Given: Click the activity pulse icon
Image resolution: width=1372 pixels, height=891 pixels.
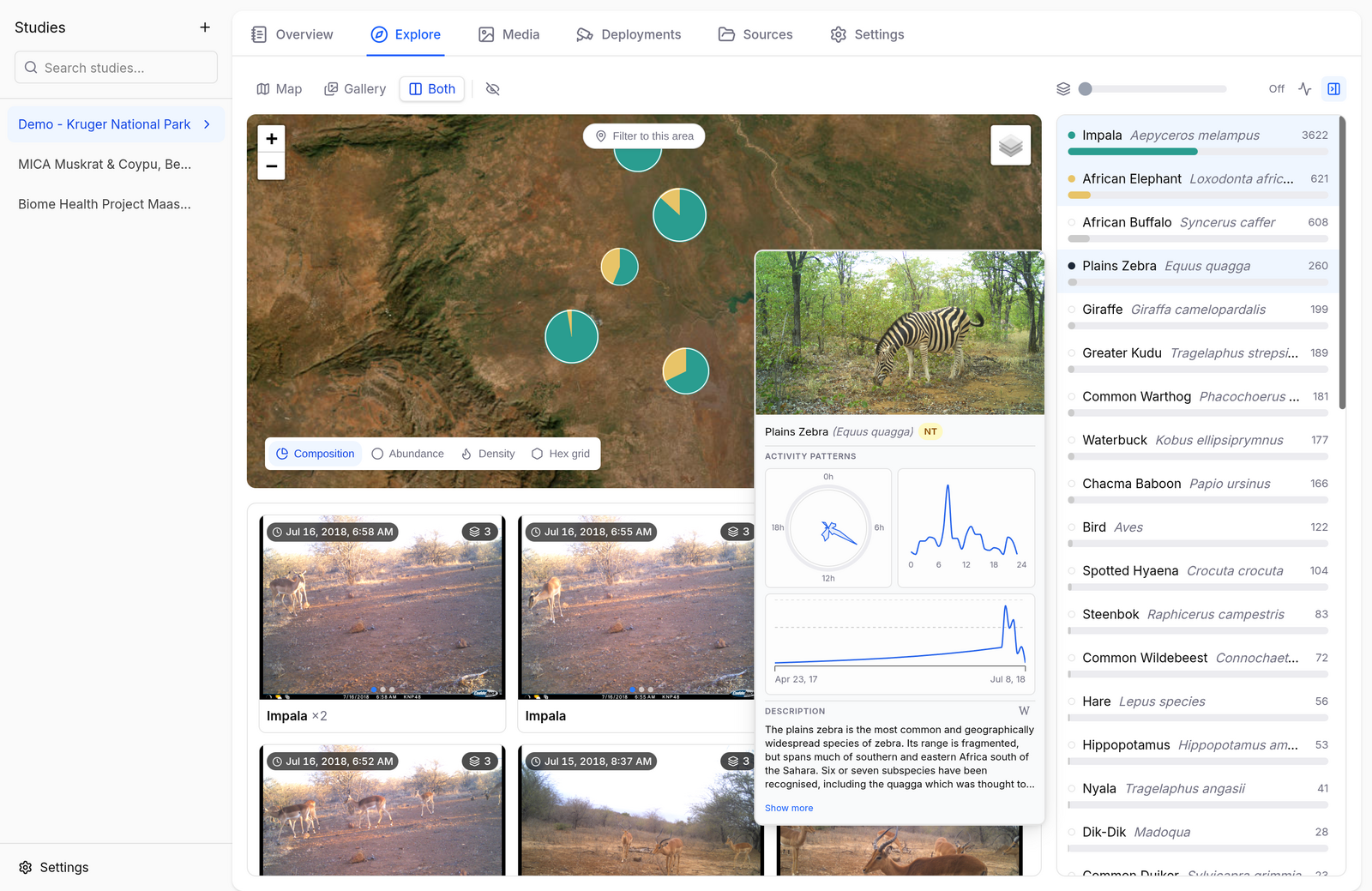Looking at the screenshot, I should pyautogui.click(x=1305, y=89).
